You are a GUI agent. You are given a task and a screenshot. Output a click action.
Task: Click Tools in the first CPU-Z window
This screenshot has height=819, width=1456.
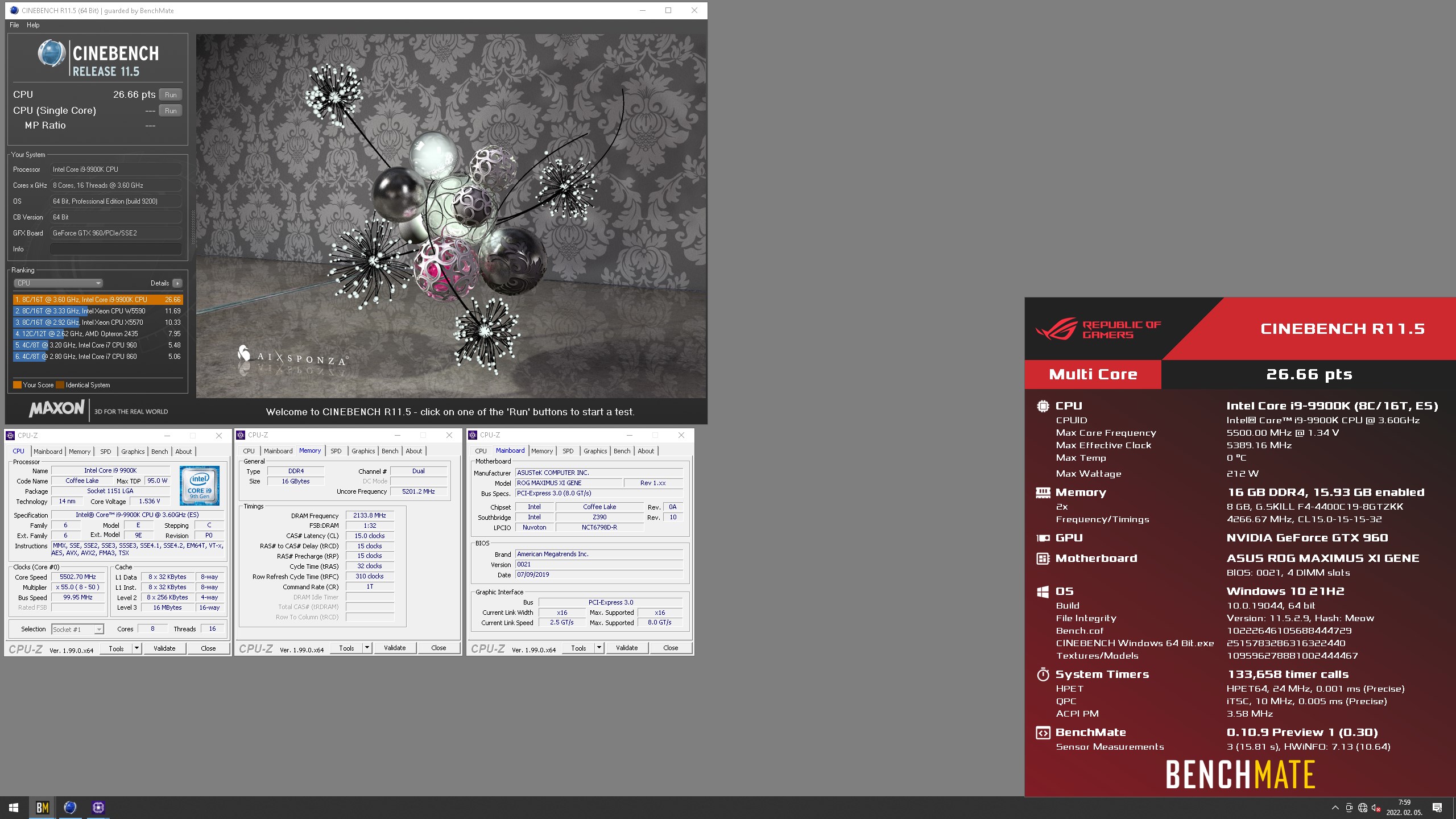[117, 648]
